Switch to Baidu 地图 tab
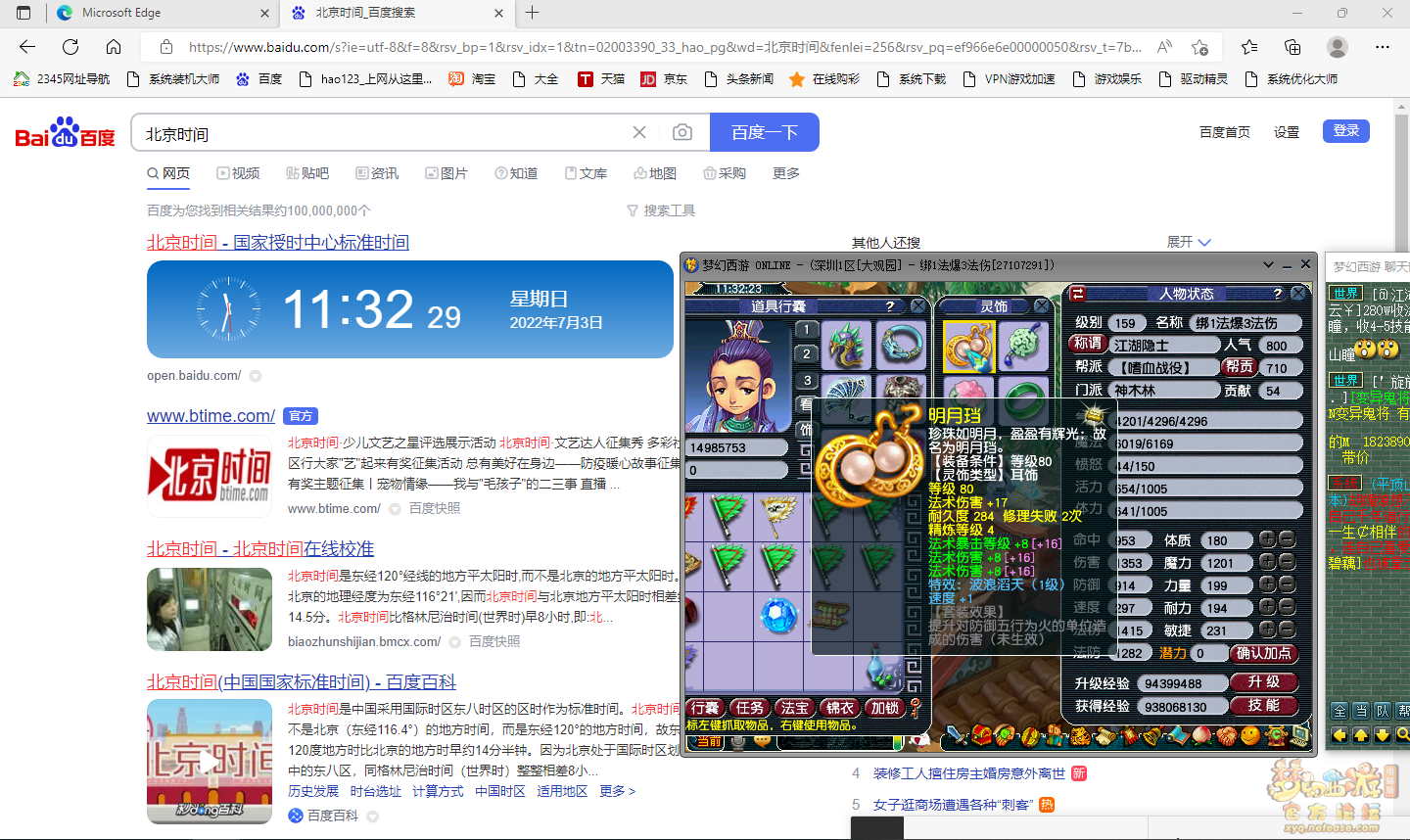 coord(655,173)
